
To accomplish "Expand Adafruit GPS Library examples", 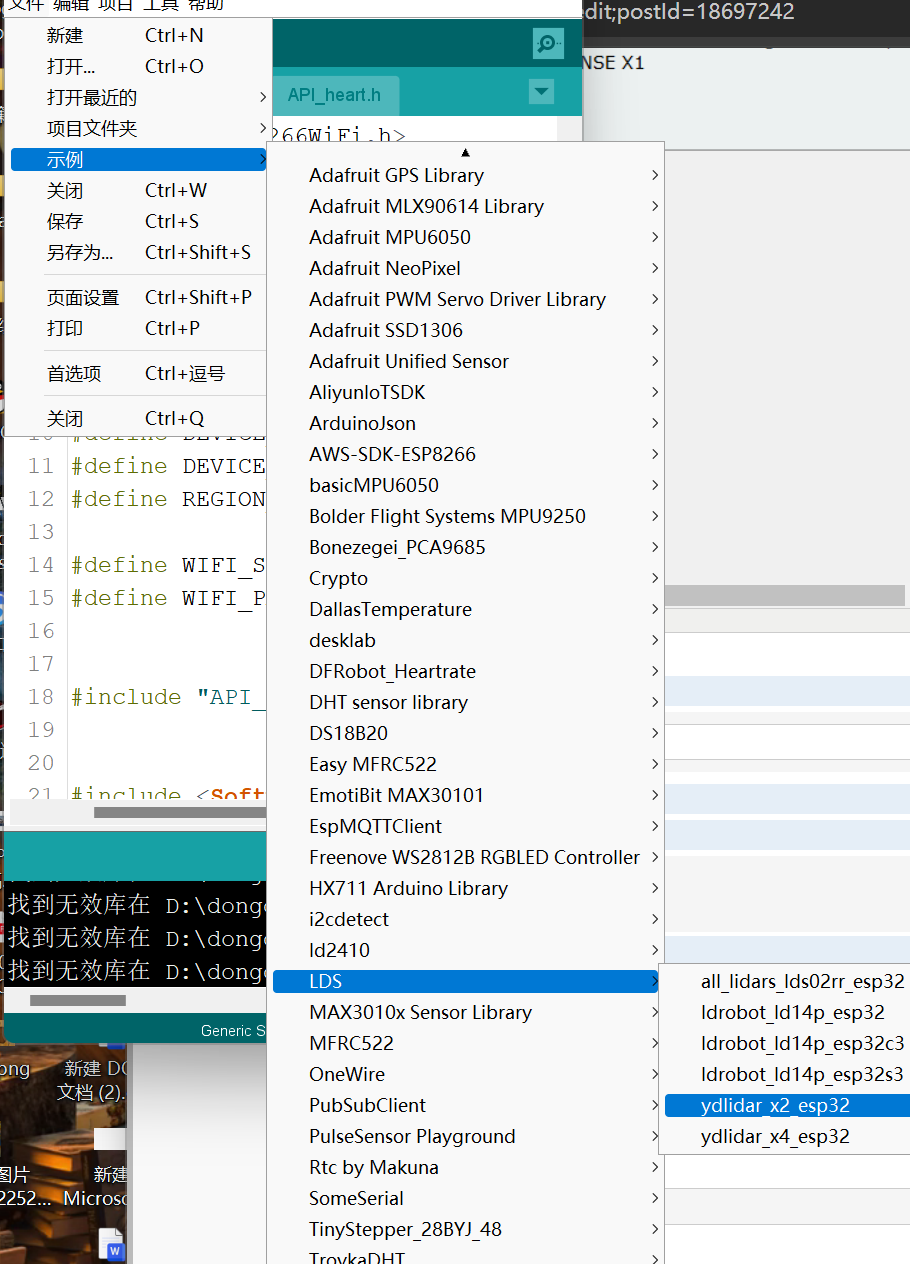I will 465,176.
